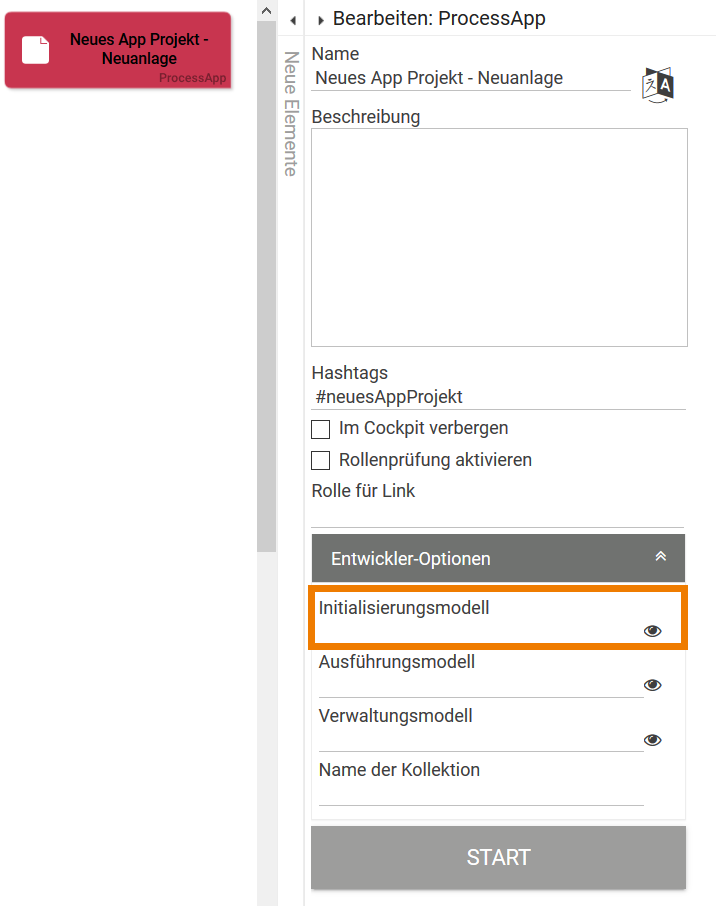Click the eye icon beside Verwaltungsmodell
The image size is (716, 906).
(652, 739)
